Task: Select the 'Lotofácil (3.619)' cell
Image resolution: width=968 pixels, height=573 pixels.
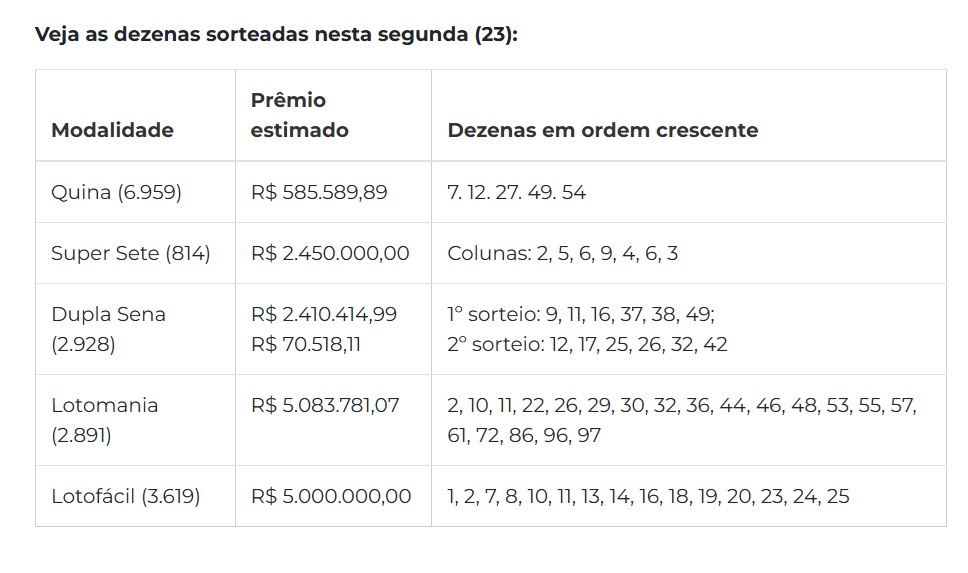Action: [126, 496]
